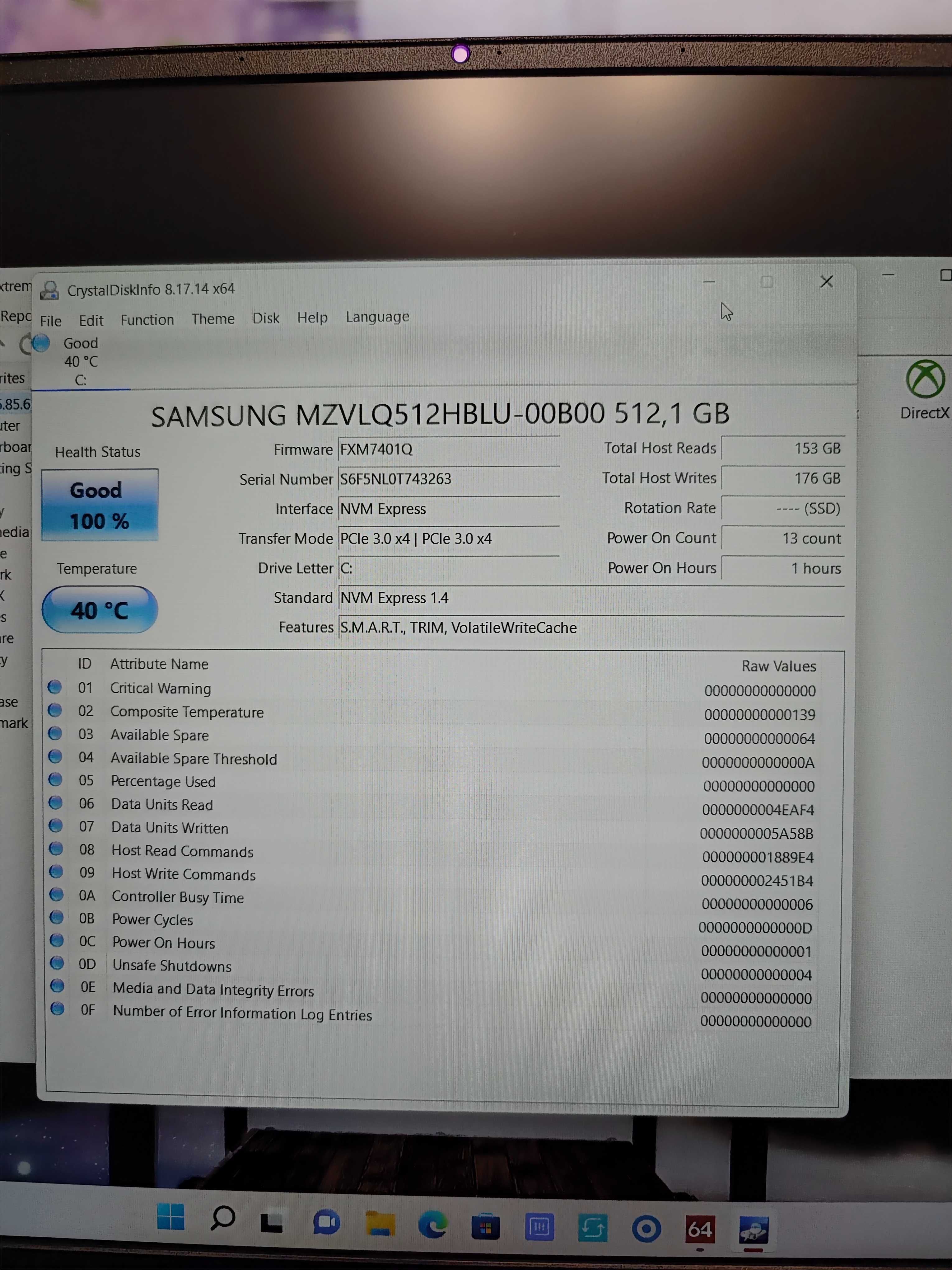This screenshot has height=1270, width=952.
Task: Click status circle for Available Spare row 03
Action: [x=55, y=733]
